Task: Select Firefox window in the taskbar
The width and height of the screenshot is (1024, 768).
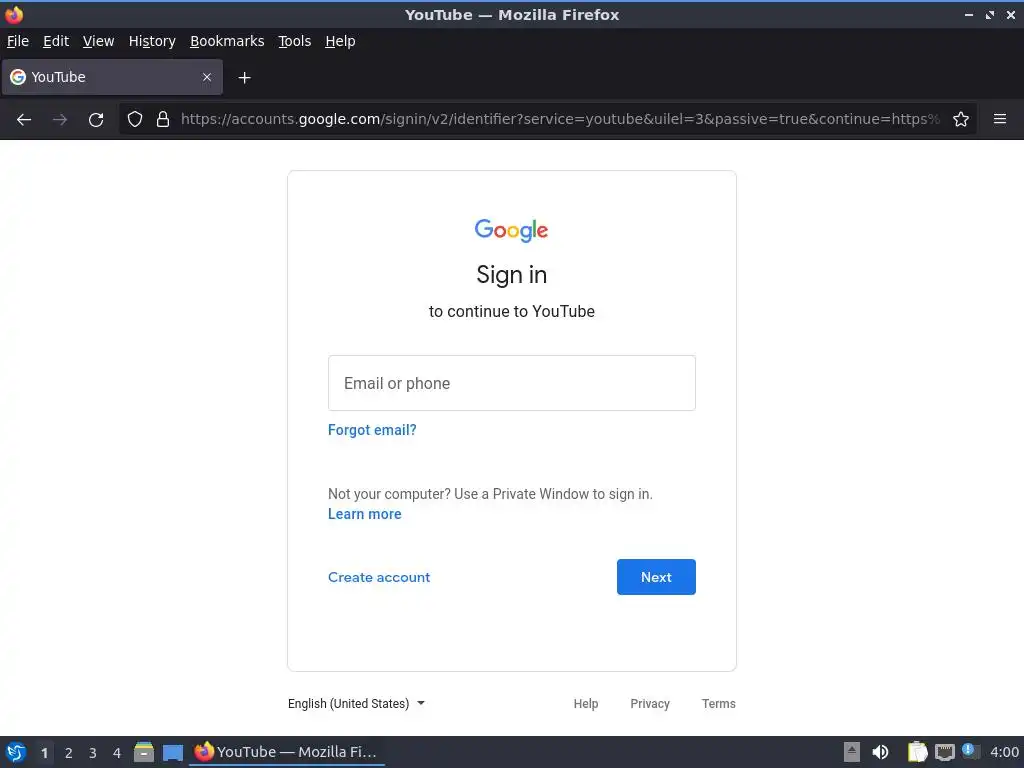Action: pos(287,752)
